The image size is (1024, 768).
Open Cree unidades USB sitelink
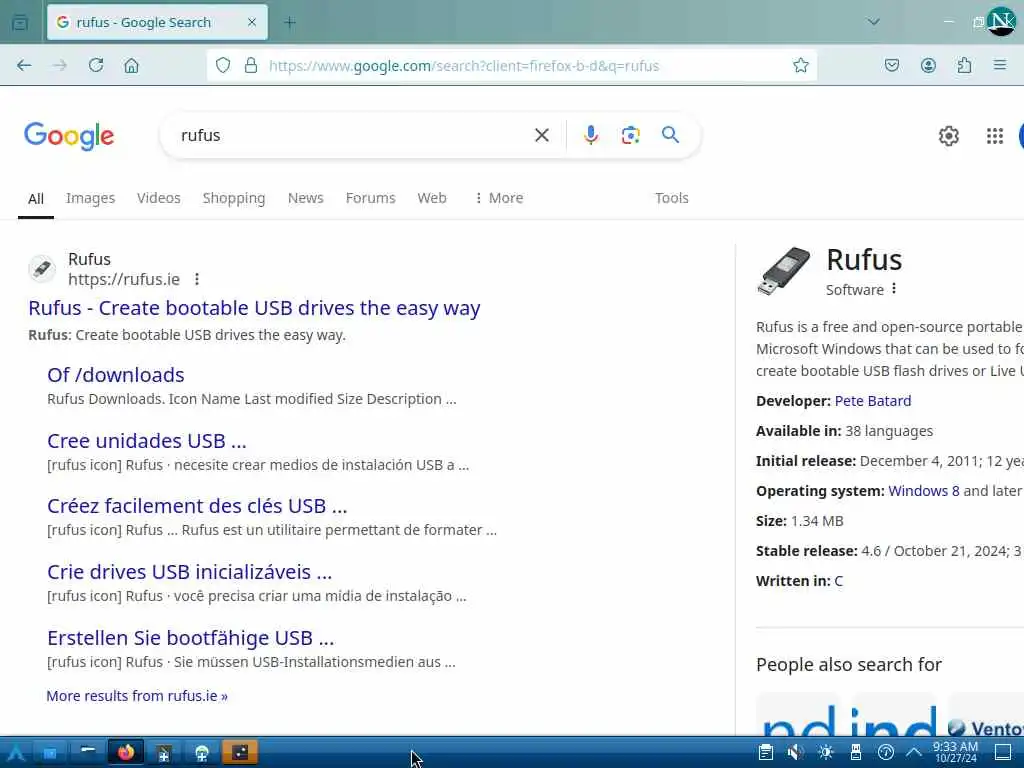(x=146, y=441)
